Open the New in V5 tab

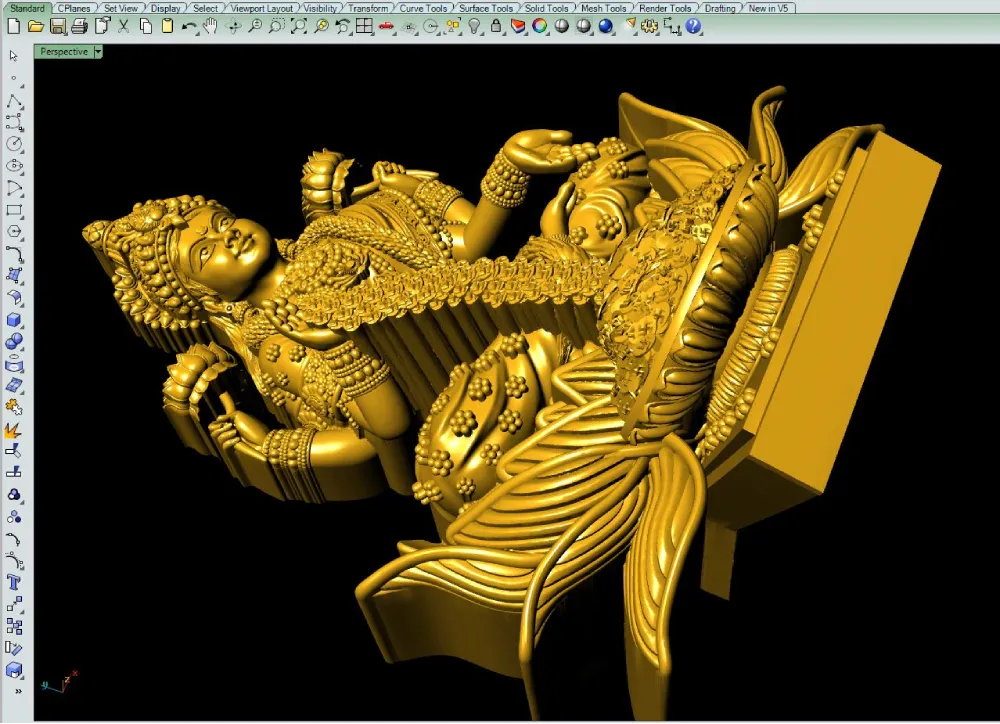[768, 8]
